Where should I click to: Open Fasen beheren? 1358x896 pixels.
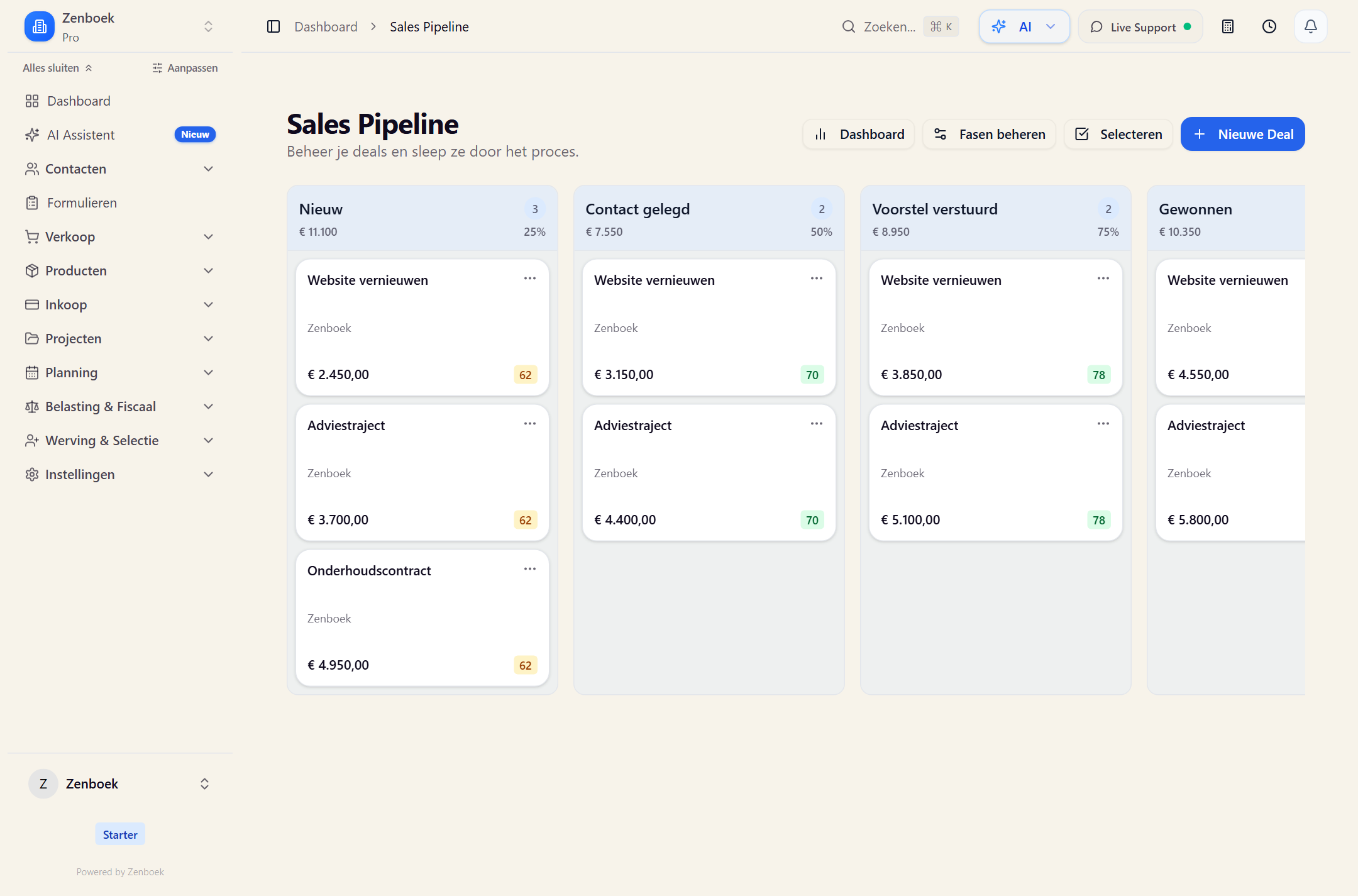[989, 134]
